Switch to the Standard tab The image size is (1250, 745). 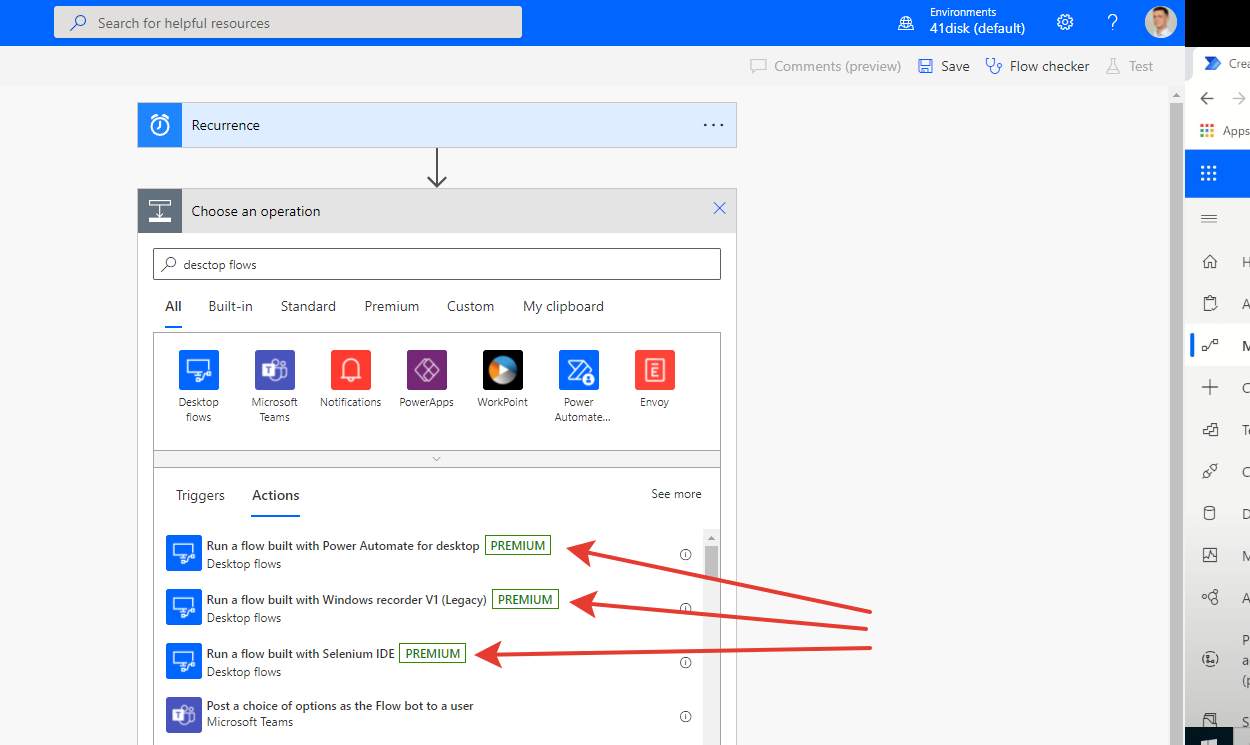[x=308, y=306]
